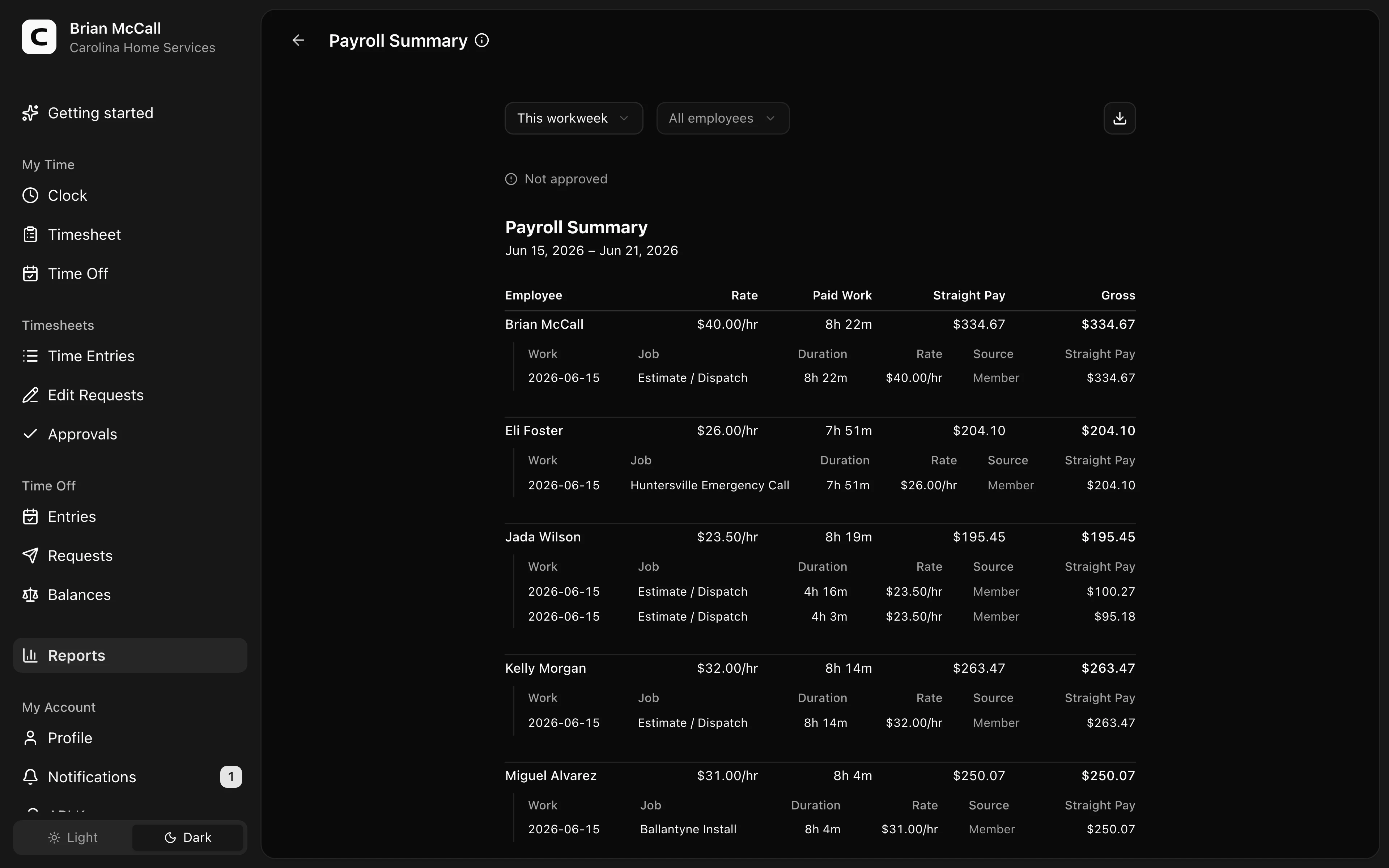Screen dimensions: 1389x868
Task: Click the Reports bar chart icon
Action: 30,655
